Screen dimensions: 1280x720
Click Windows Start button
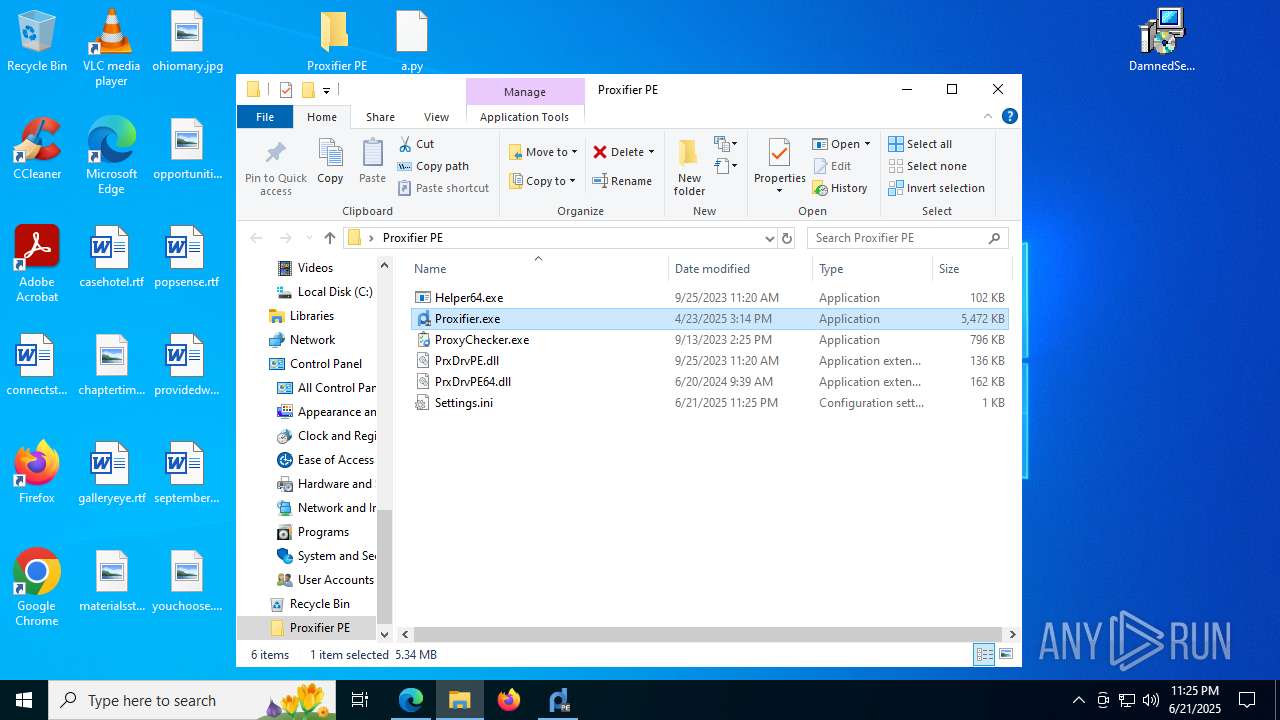point(24,700)
